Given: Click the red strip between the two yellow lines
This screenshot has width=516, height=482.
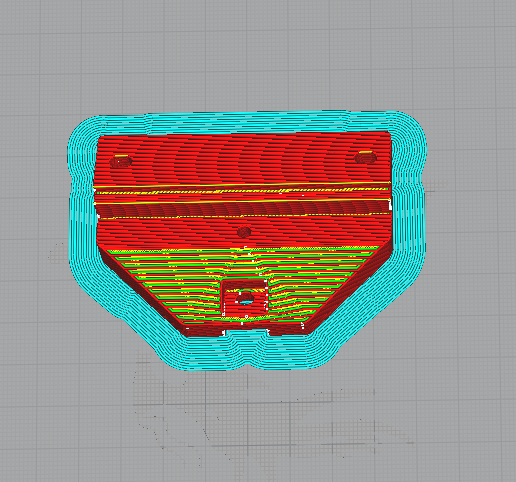Looking at the screenshot, I should coord(243,197).
